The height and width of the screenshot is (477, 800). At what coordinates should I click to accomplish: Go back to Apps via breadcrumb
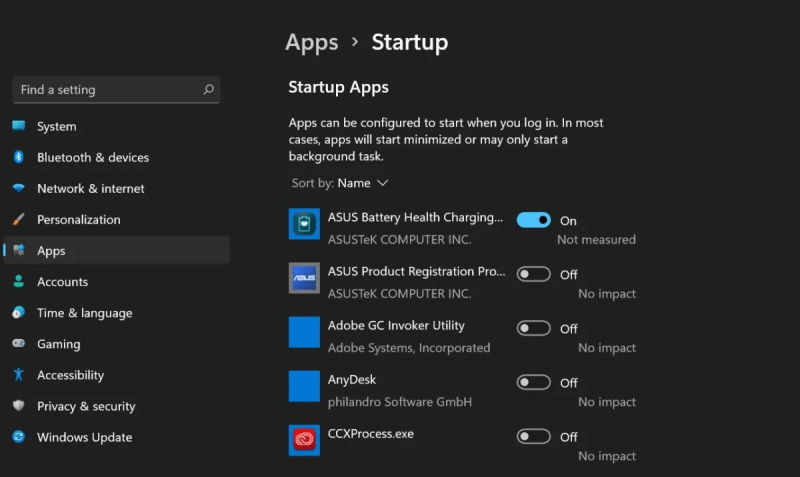pyautogui.click(x=312, y=43)
